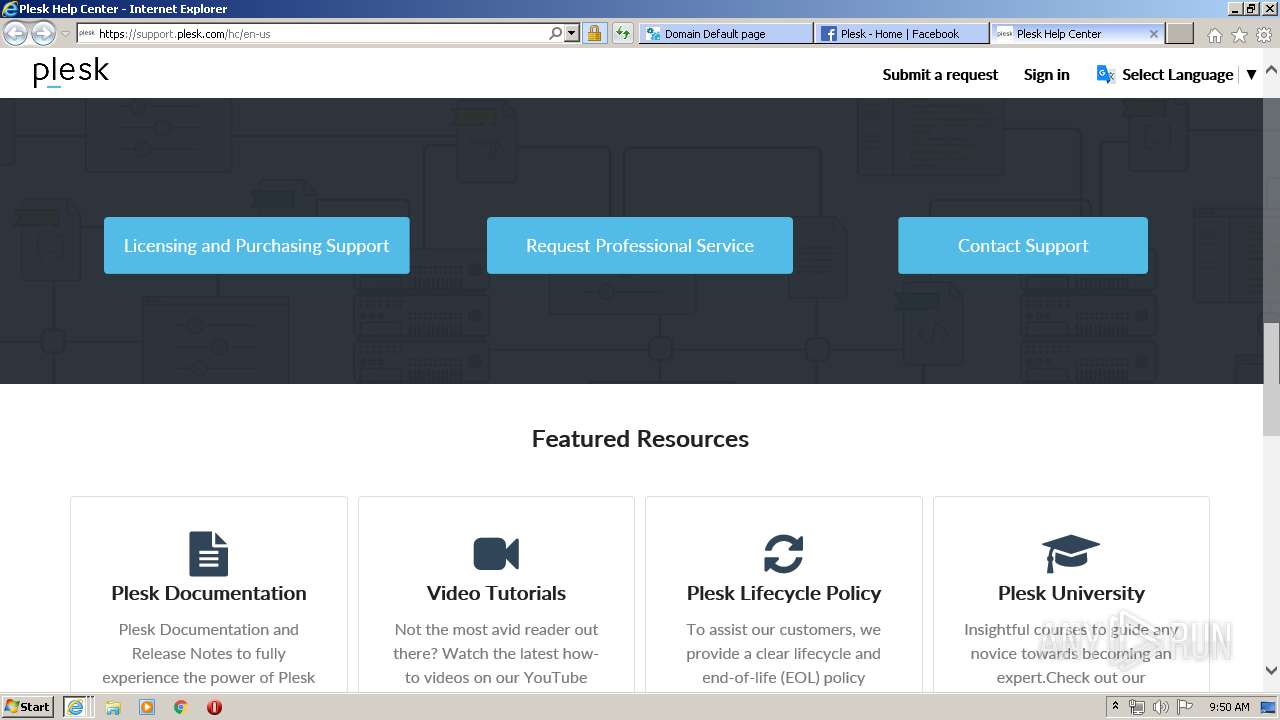Viewport: 1280px width, 720px height.
Task: Click the Video Tutorials camera icon
Action: (496, 553)
